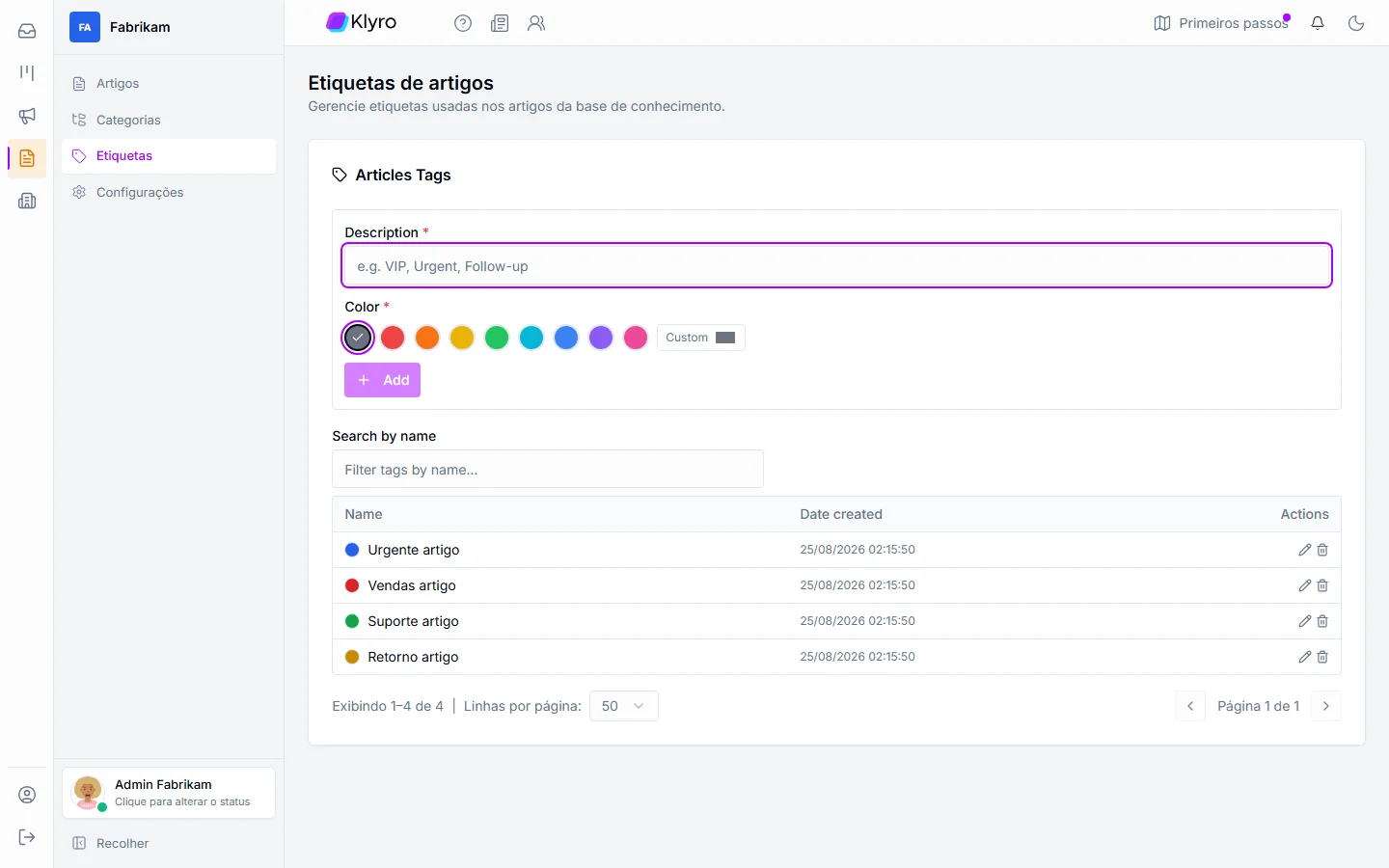Click the Add tag button

click(x=382, y=380)
